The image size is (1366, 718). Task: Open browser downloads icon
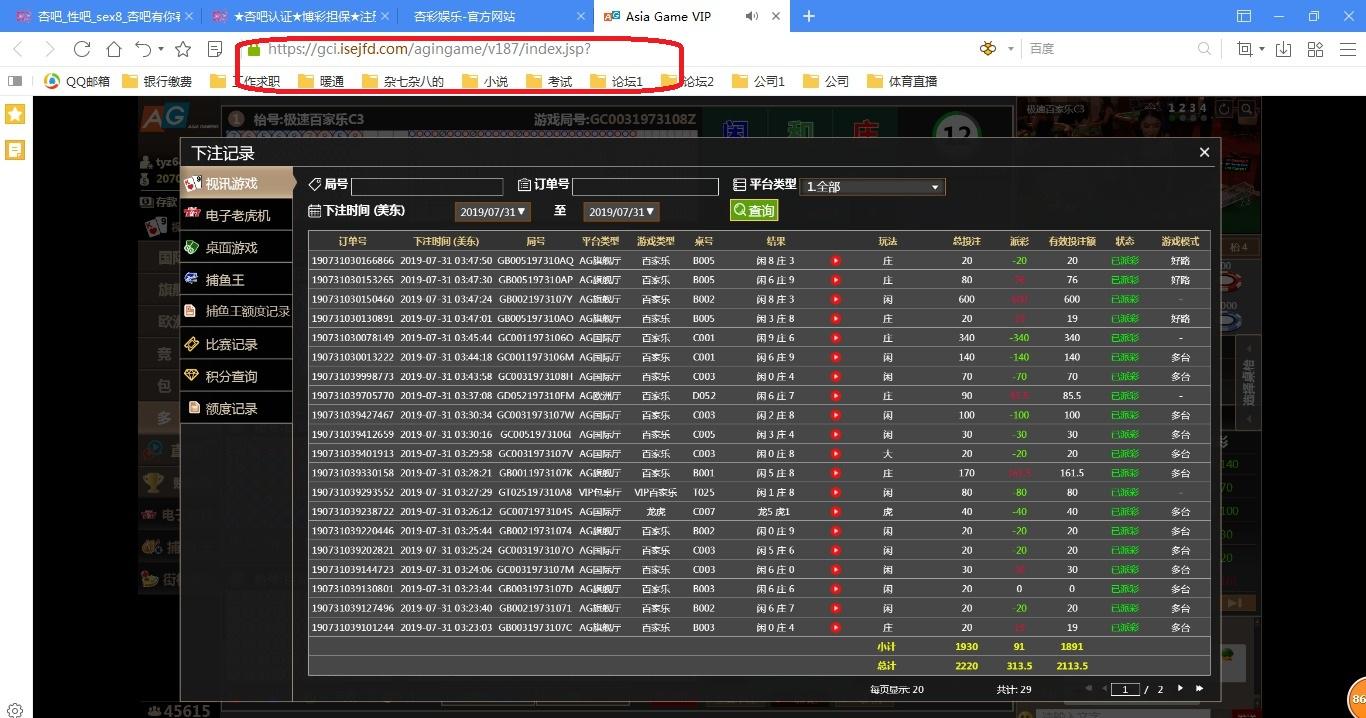1284,49
